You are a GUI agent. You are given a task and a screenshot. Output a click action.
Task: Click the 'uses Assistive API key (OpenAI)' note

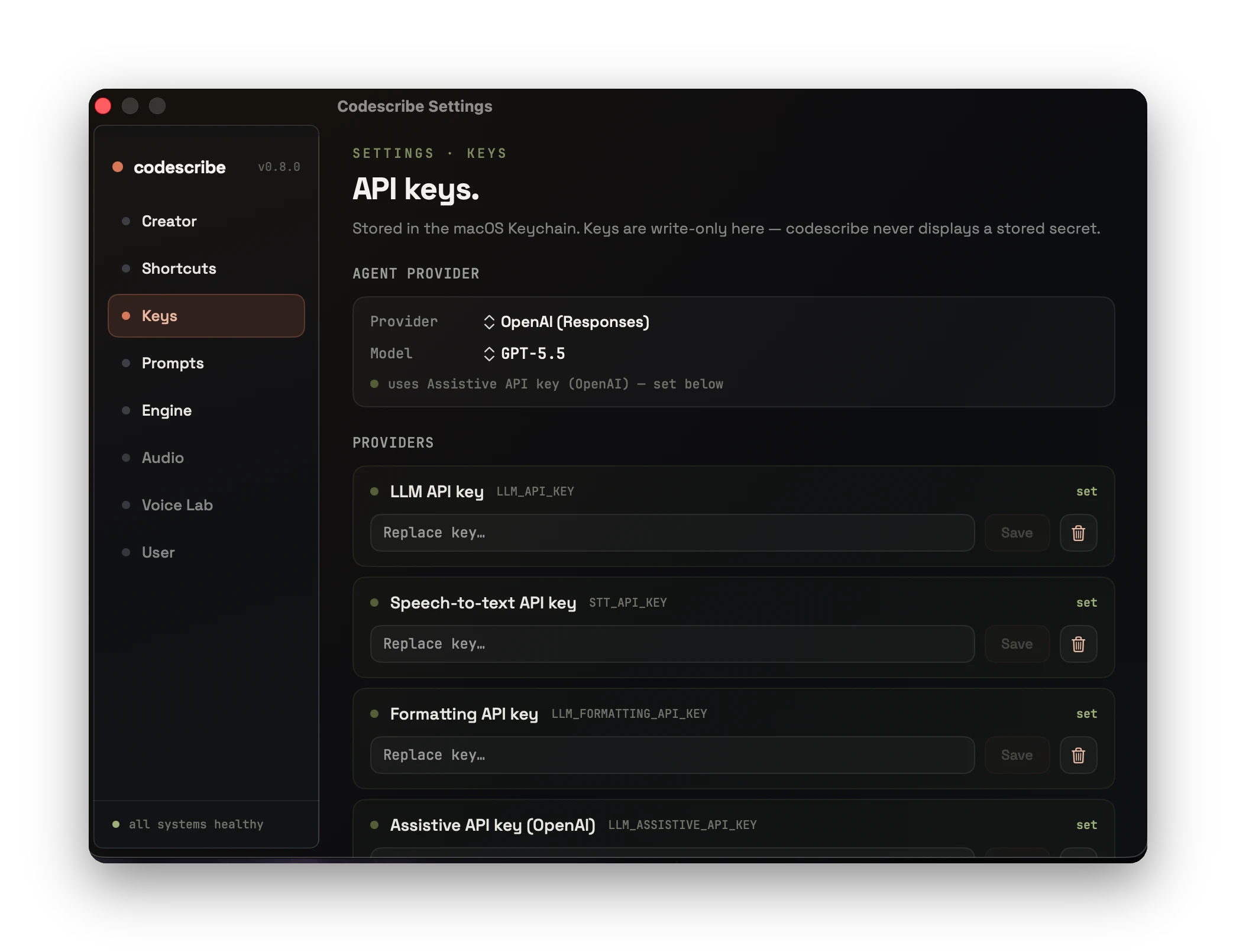point(555,384)
